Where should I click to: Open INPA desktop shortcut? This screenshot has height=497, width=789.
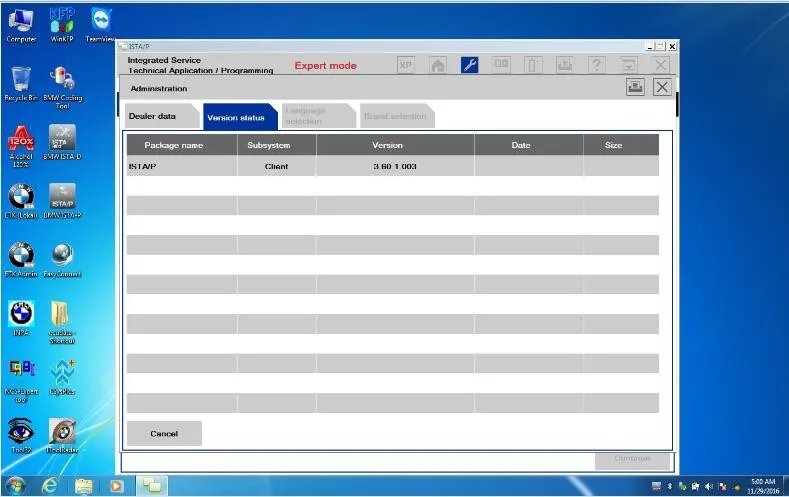tap(21, 318)
